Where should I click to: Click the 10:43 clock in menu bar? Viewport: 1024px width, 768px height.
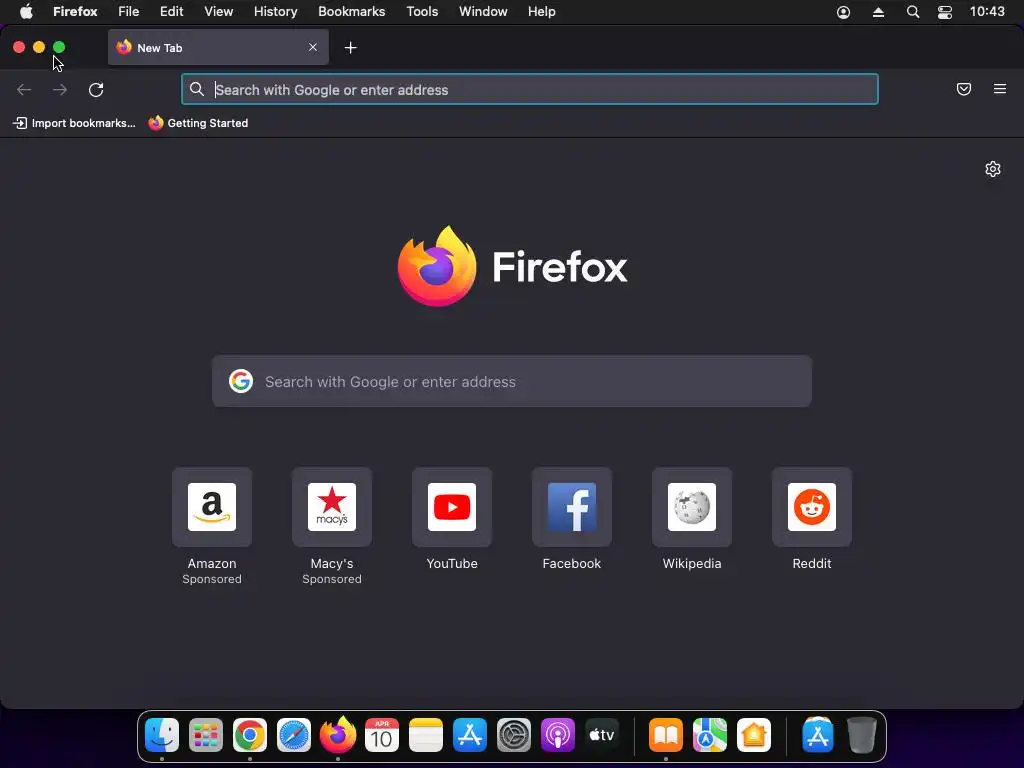[x=987, y=12]
